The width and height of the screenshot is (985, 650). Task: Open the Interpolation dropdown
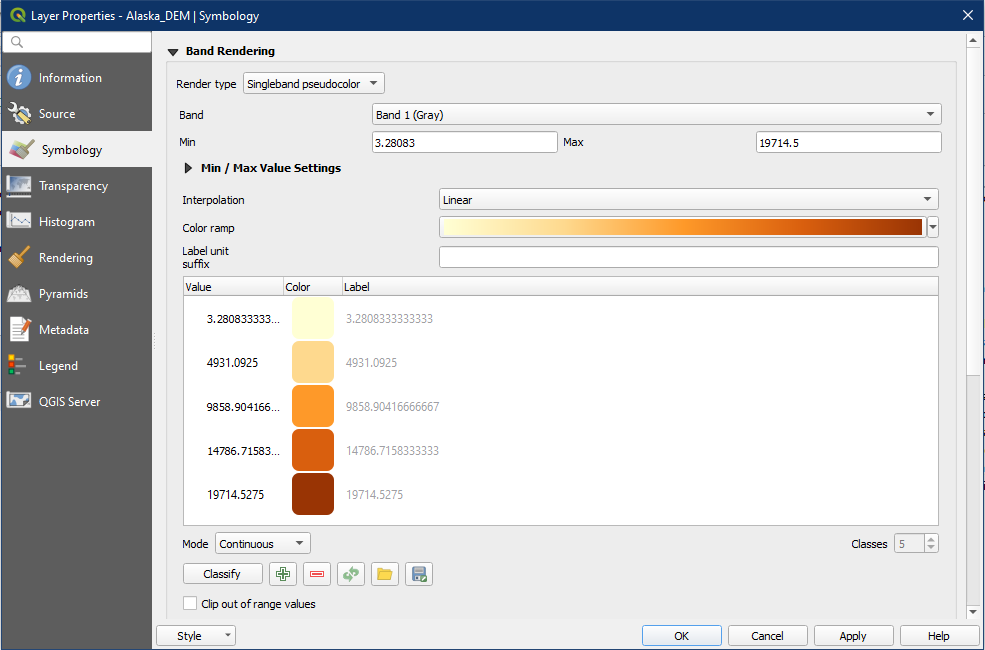(689, 200)
